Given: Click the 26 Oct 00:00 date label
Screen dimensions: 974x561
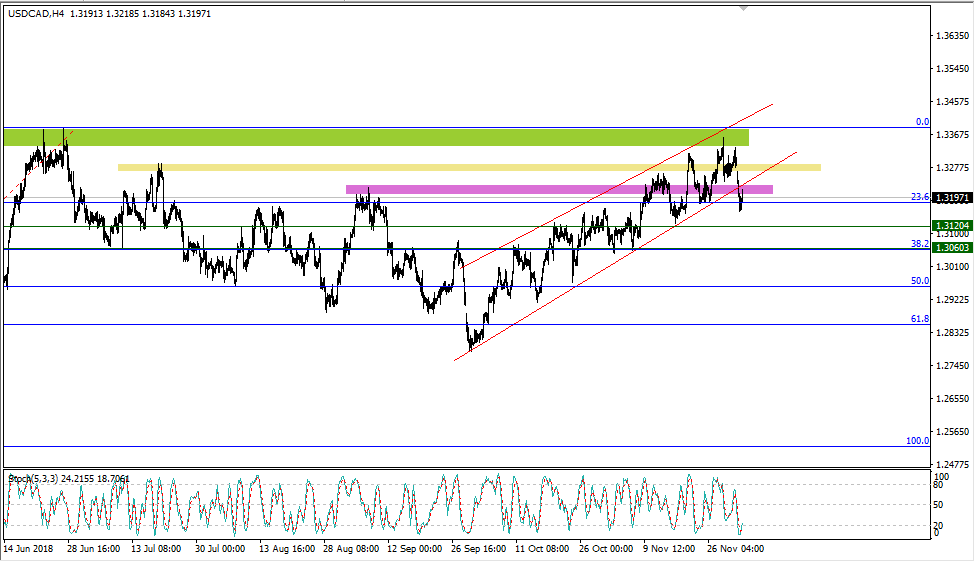Looking at the screenshot, I should (x=606, y=549).
